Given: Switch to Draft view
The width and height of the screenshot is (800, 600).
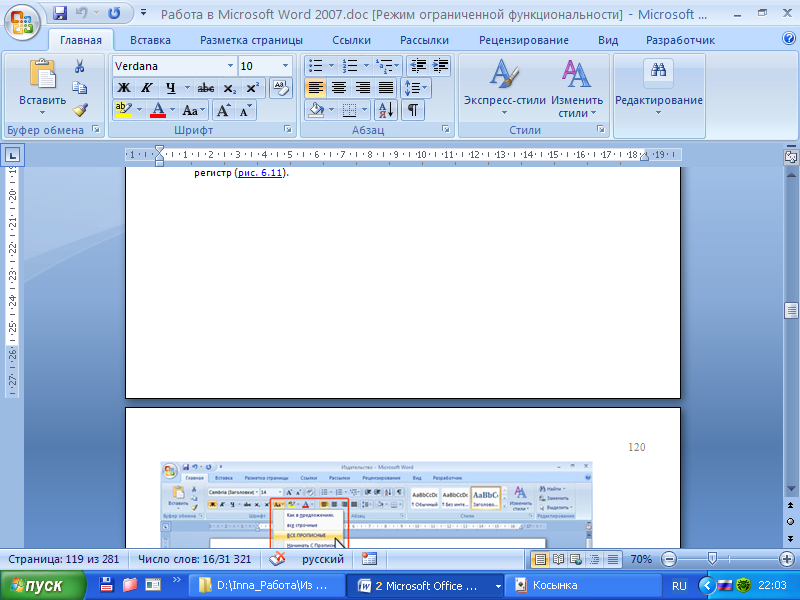Looking at the screenshot, I should (x=613, y=560).
